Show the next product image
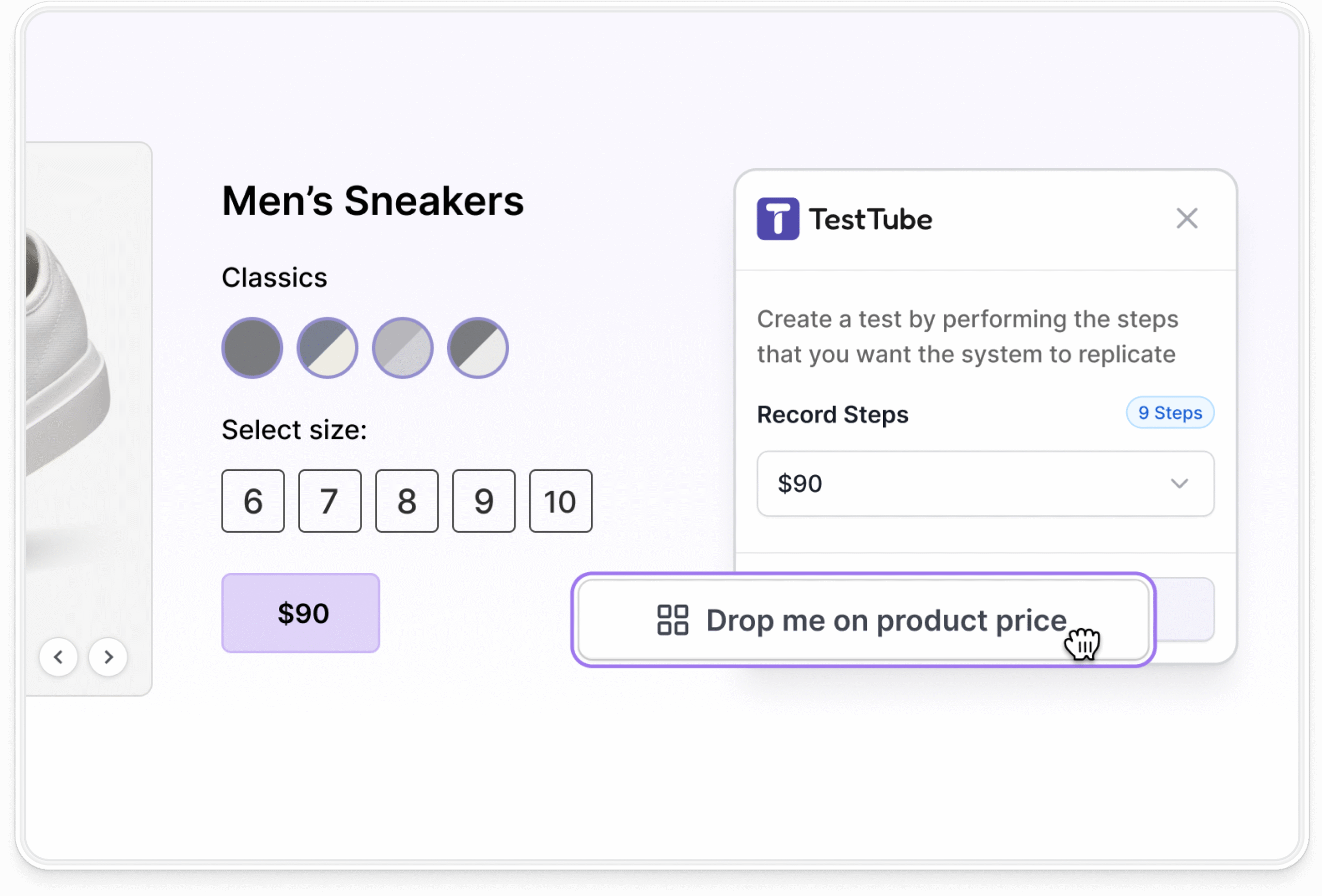The width and height of the screenshot is (1322, 896). click(108, 657)
